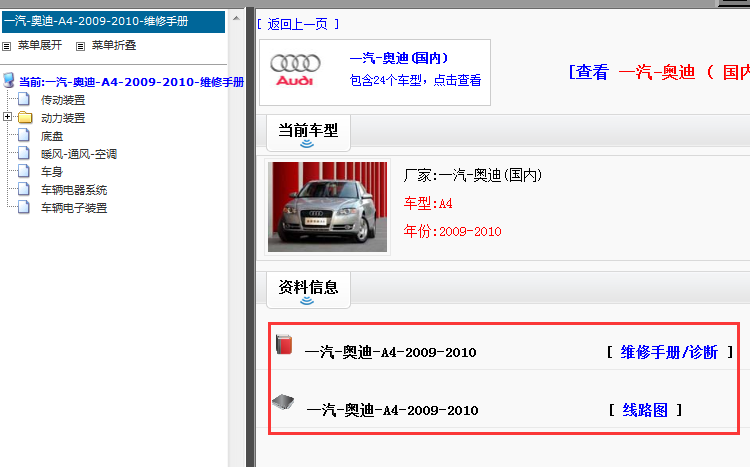Go back via 返回上一页 link
The image size is (750, 467).
coord(298,24)
